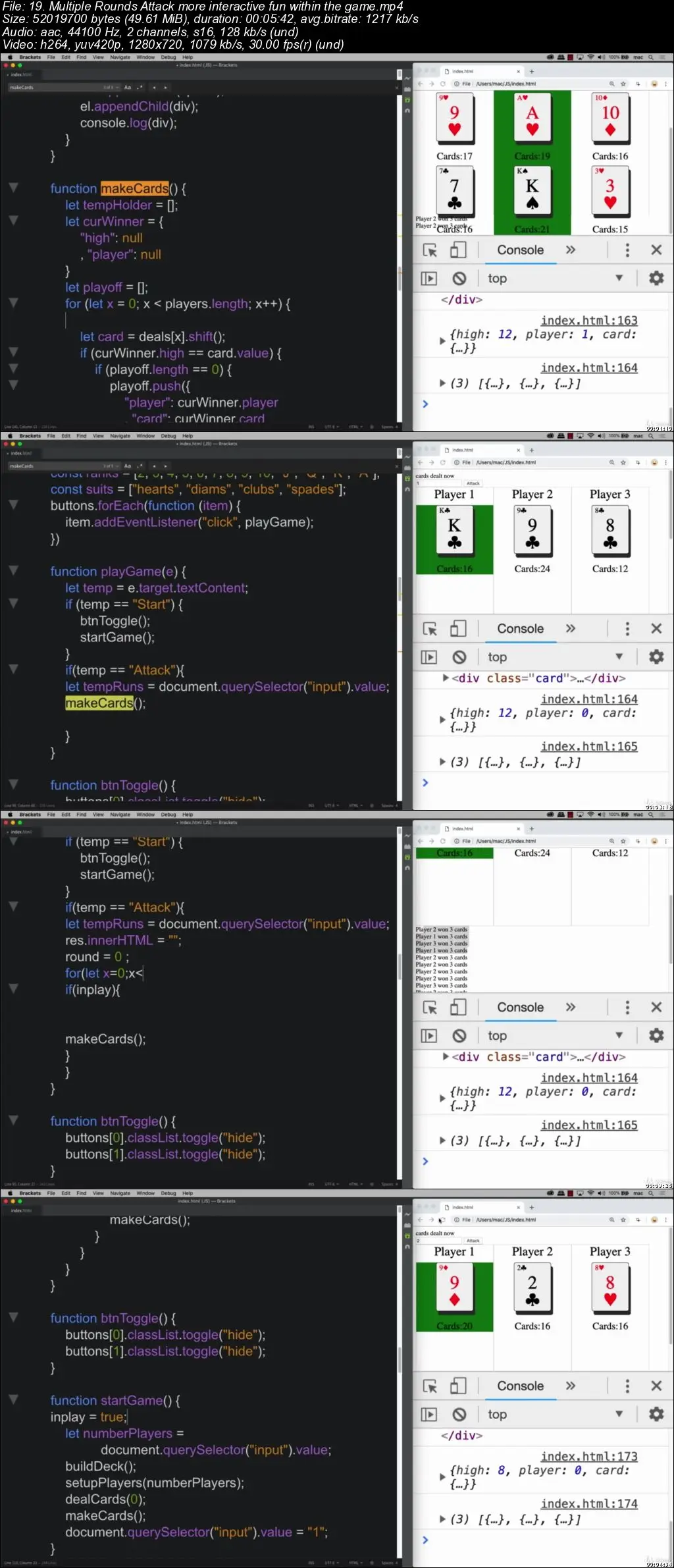
Task: Collapse the function makeCards() fold arrow
Action: tap(13, 188)
